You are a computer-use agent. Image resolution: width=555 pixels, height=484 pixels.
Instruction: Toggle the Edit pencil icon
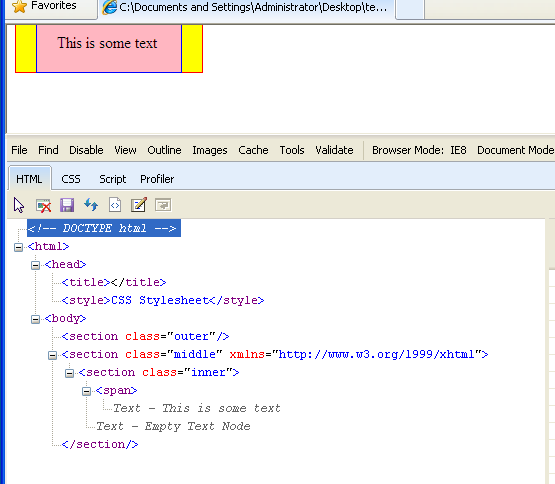[x=139, y=205]
